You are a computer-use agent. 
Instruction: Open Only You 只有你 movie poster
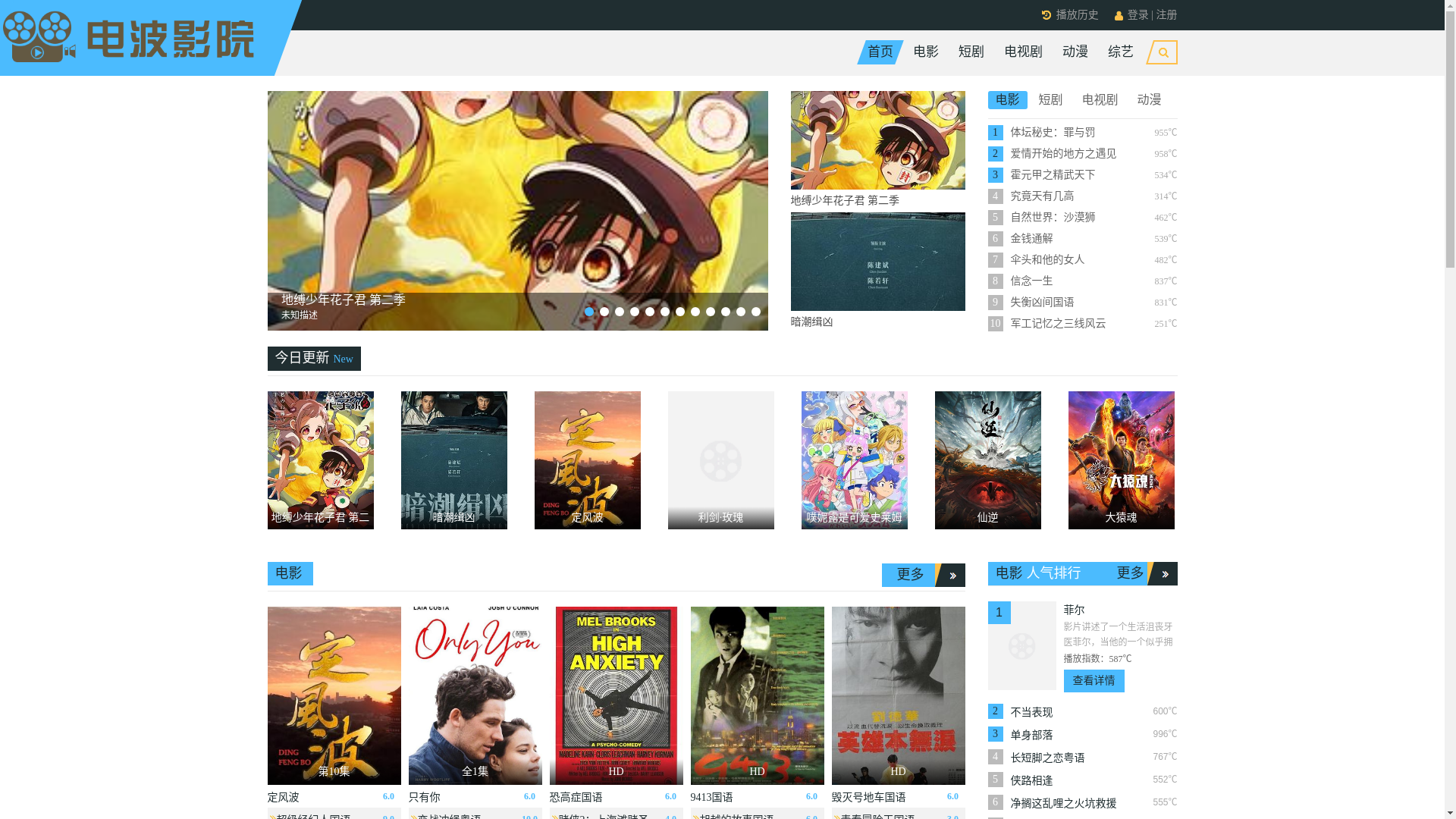click(x=475, y=695)
